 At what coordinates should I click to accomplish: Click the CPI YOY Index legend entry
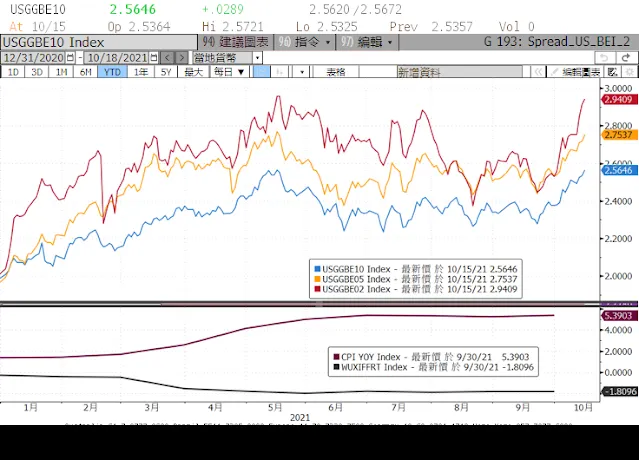[432, 357]
